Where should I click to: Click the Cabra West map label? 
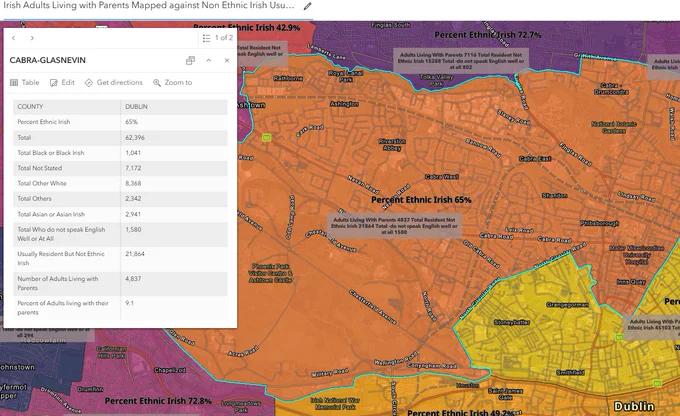[441, 177]
